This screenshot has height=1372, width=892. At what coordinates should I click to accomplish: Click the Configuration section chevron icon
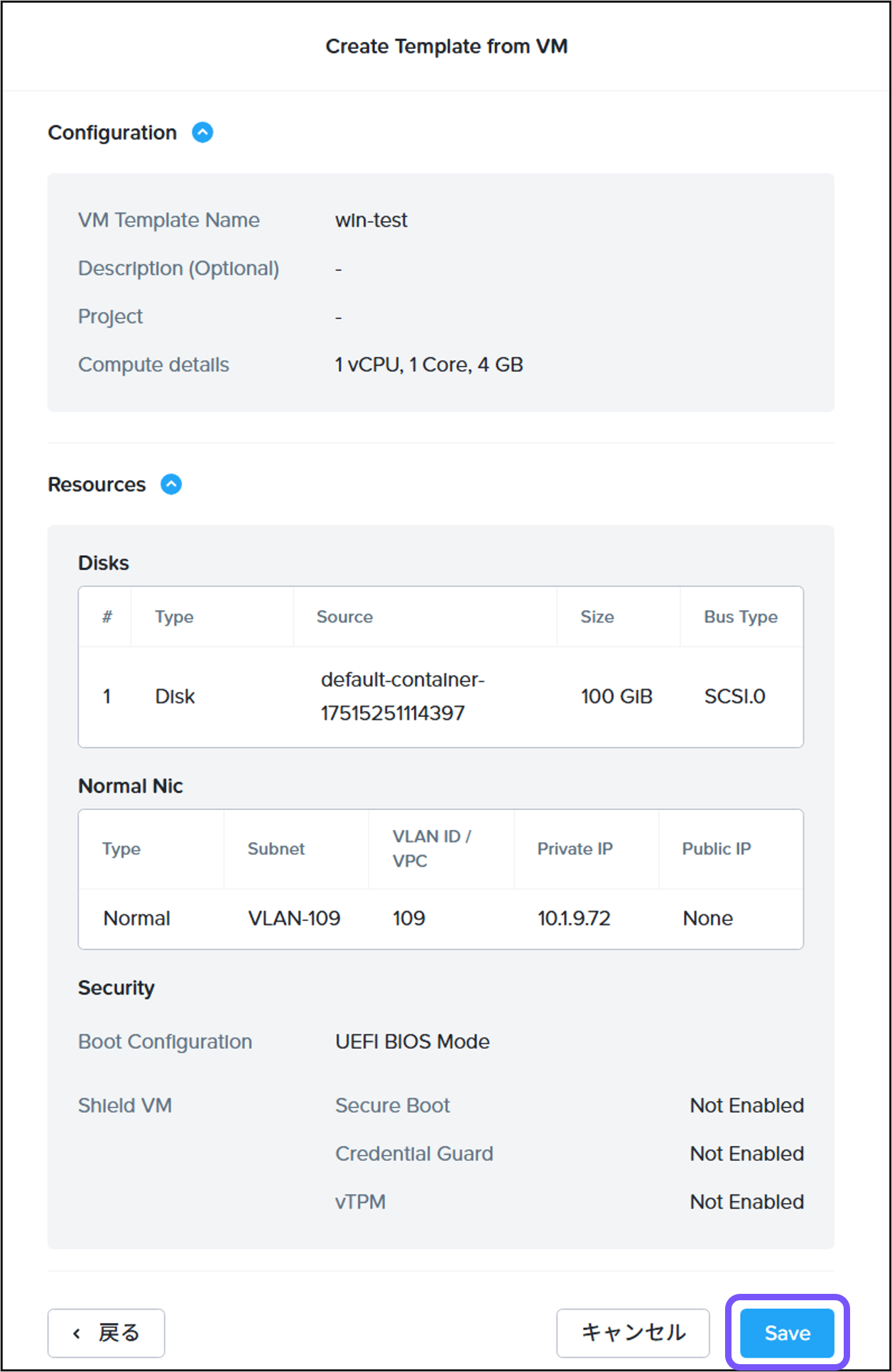(x=203, y=132)
